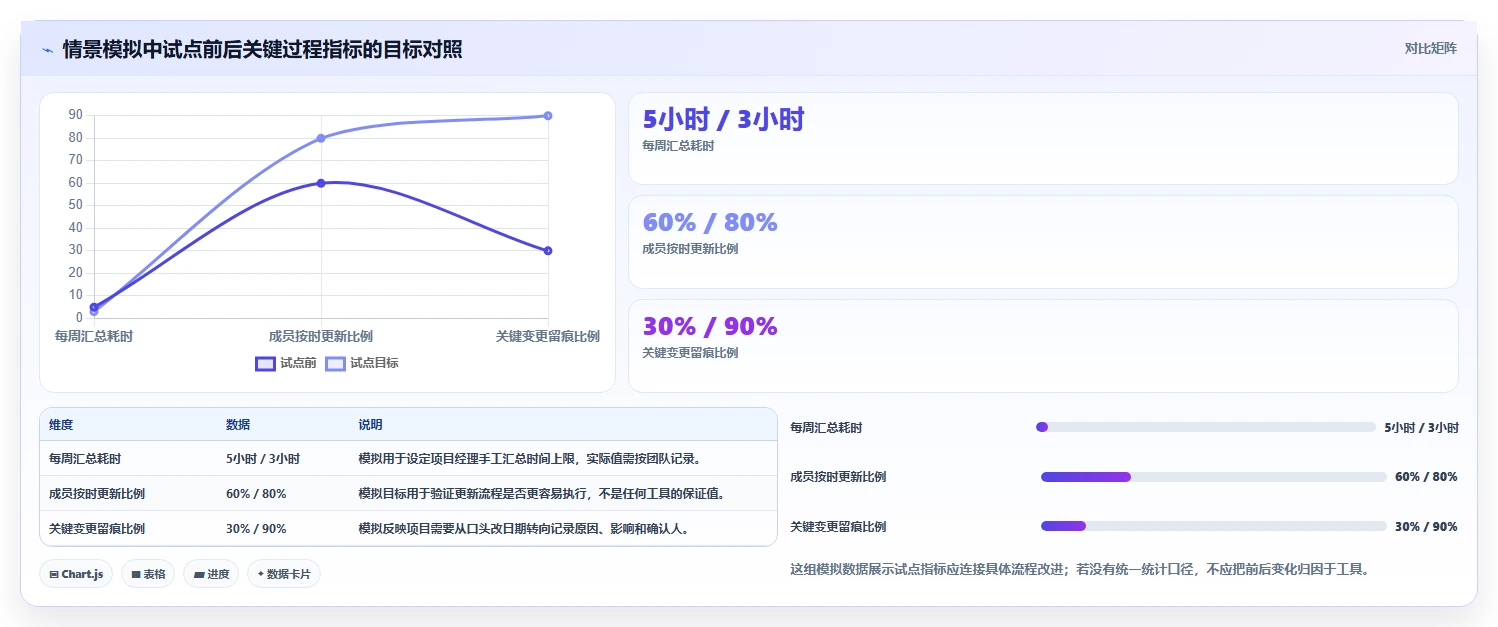Click the 60% / 80% value right of the progress bar

tap(1426, 477)
